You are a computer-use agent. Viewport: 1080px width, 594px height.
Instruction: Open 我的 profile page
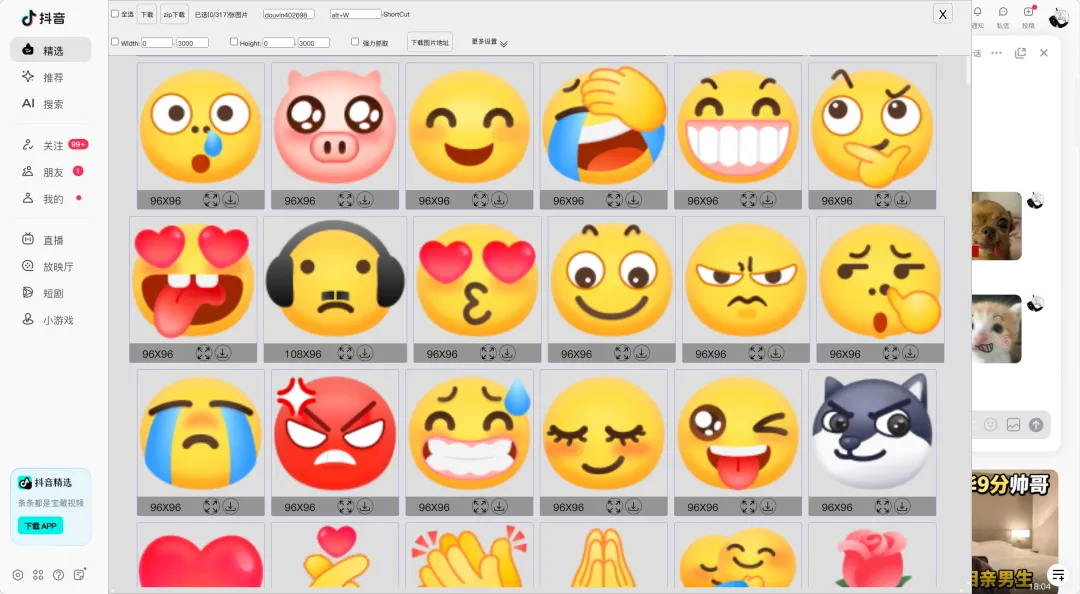[51, 199]
